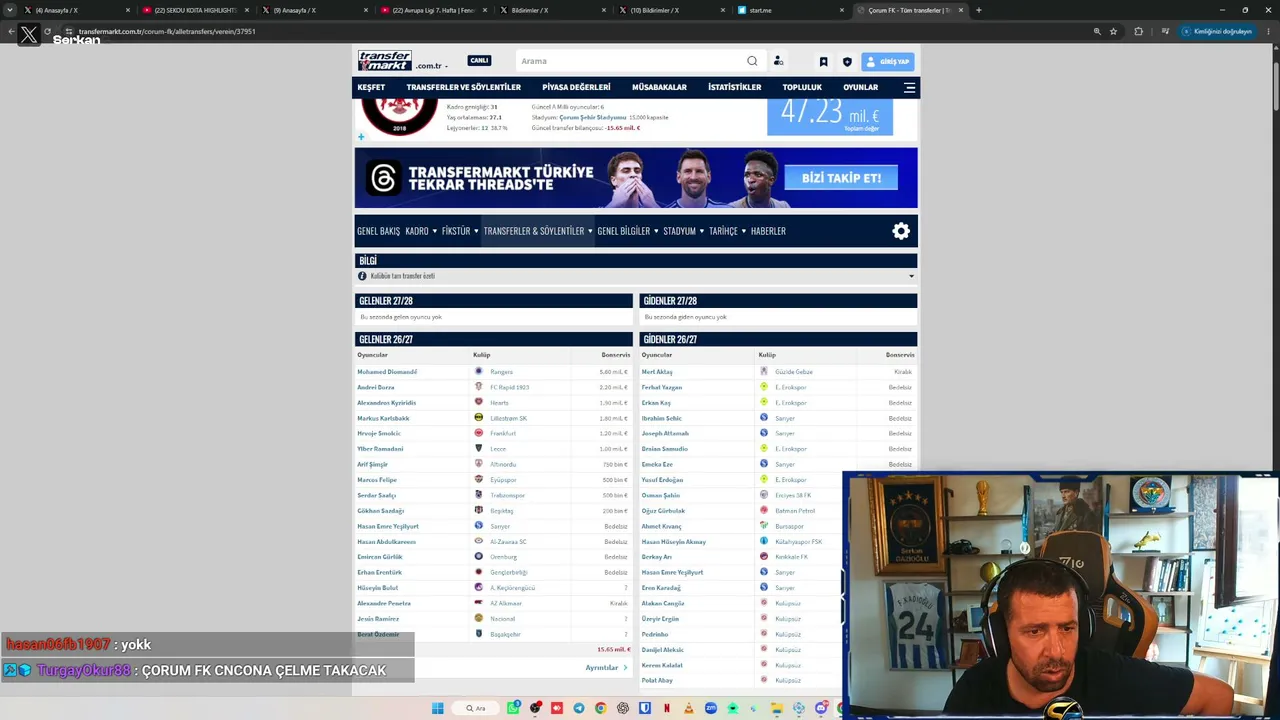Viewport: 1280px width, 720px height.
Task: Click the Hearts club crest
Action: tap(478, 403)
